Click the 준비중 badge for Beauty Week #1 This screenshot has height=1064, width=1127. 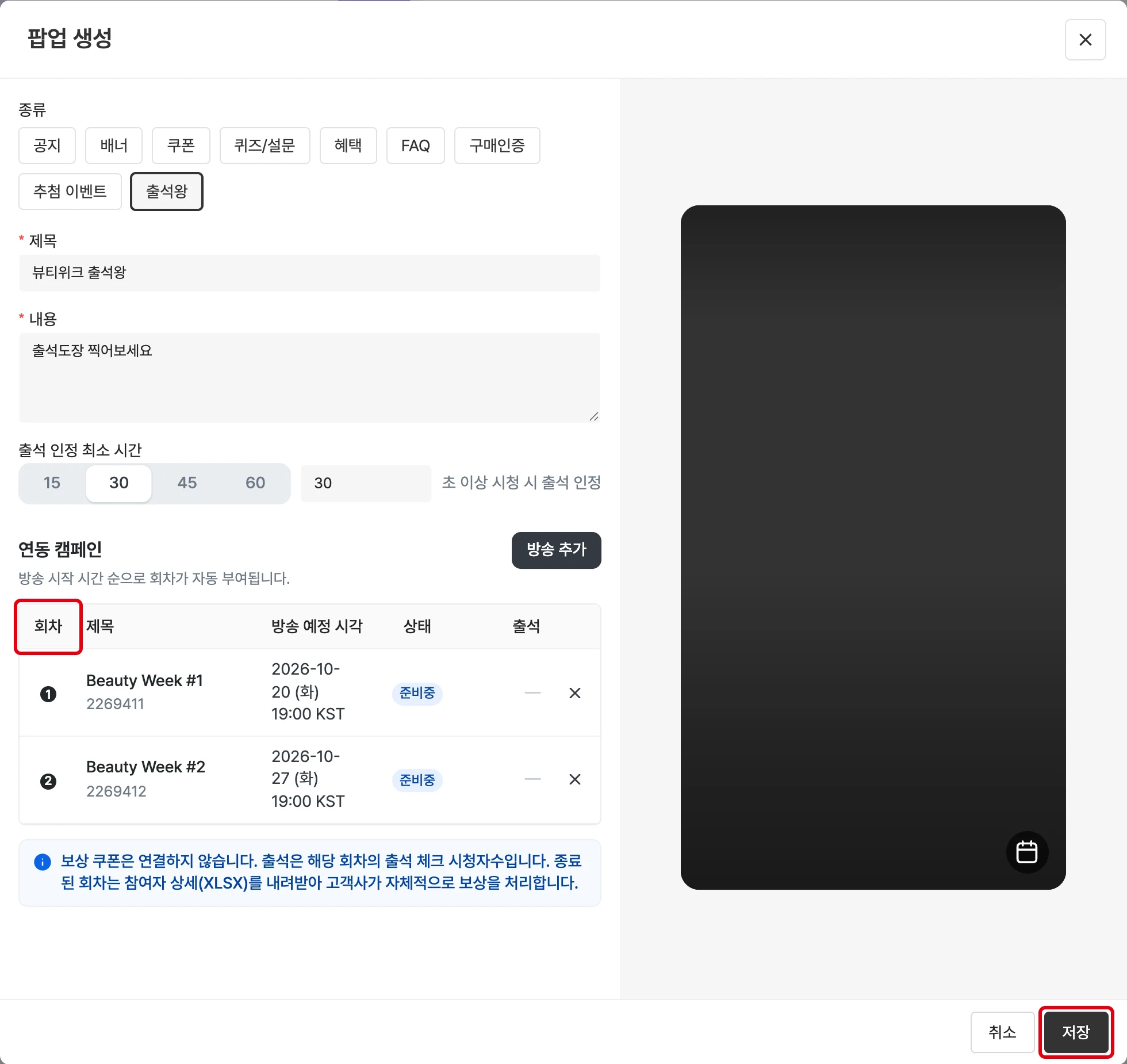pyautogui.click(x=417, y=693)
